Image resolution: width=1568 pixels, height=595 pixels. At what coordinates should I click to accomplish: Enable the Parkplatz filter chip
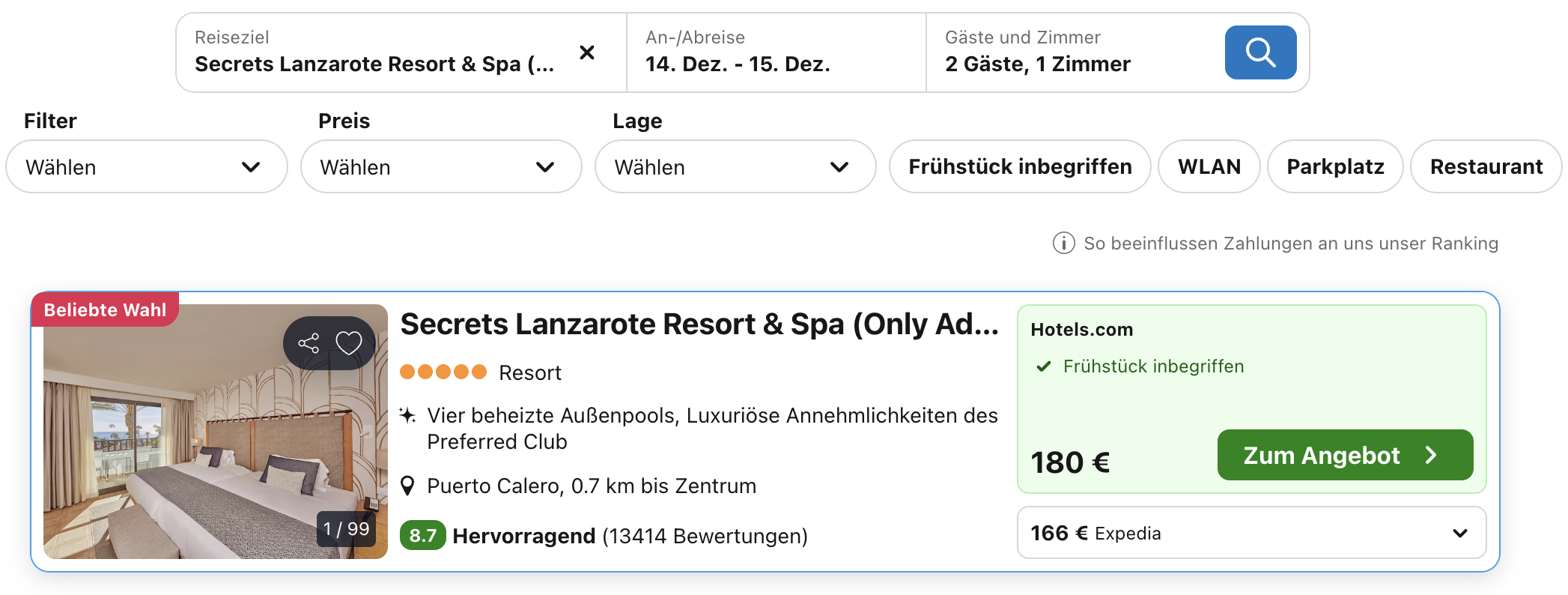(1334, 166)
